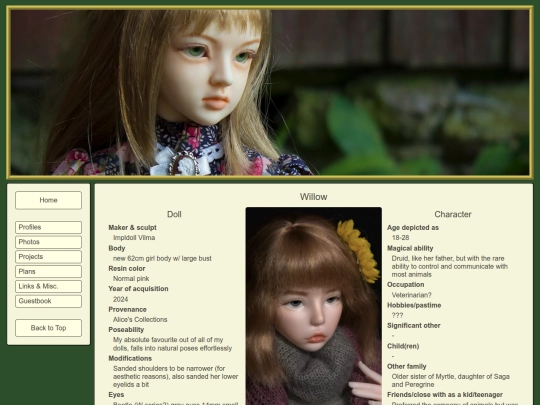Visit Links & Misc. page
The image size is (540, 405).
pos(48,287)
